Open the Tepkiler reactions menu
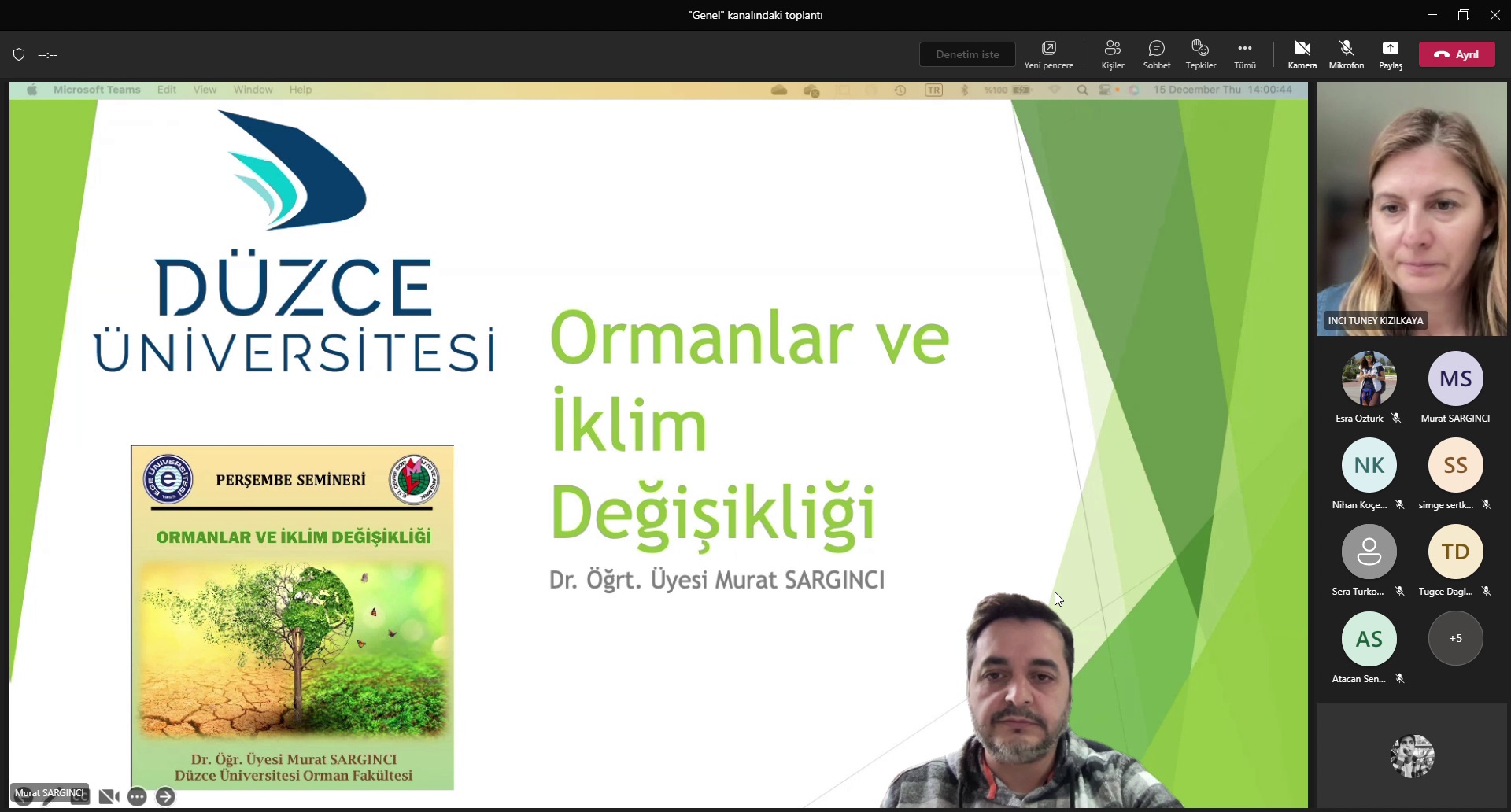 [x=1200, y=54]
